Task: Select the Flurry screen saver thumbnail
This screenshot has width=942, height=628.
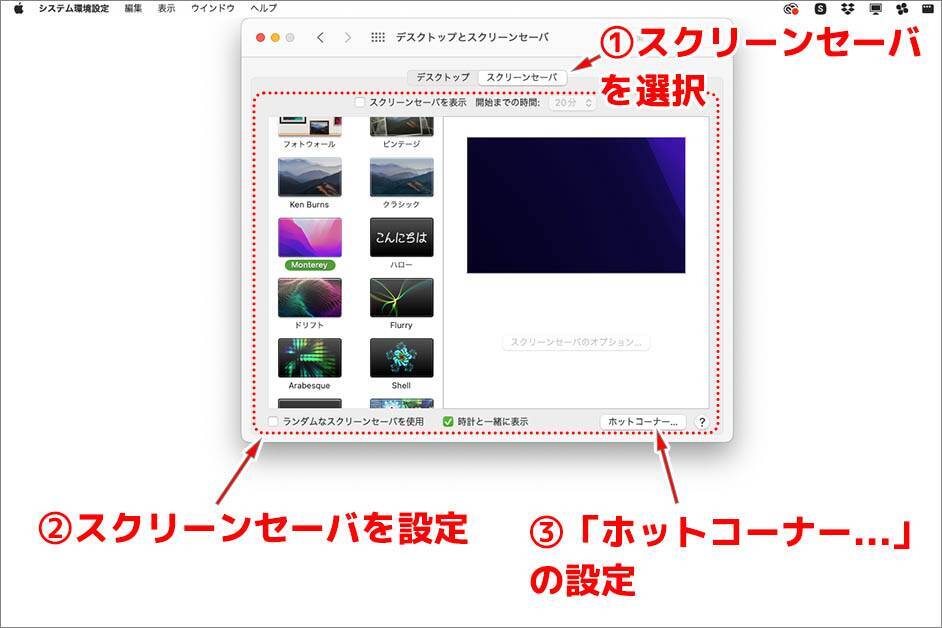Action: click(x=401, y=298)
